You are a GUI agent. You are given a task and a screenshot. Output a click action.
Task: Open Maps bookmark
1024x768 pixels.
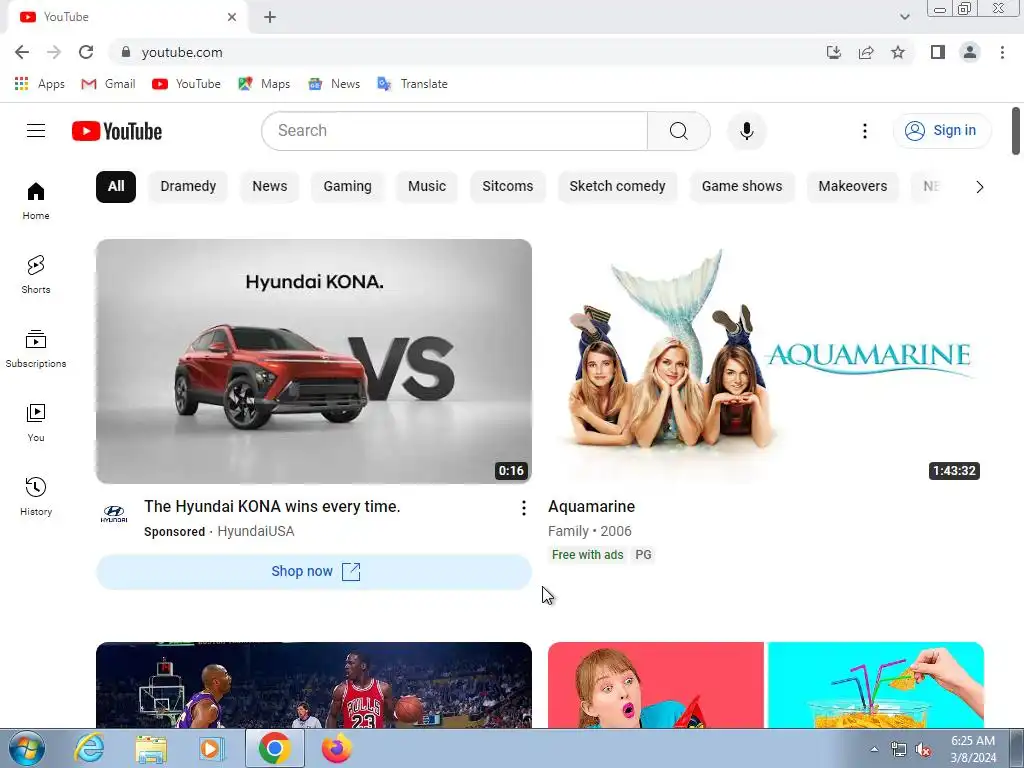coord(264,84)
